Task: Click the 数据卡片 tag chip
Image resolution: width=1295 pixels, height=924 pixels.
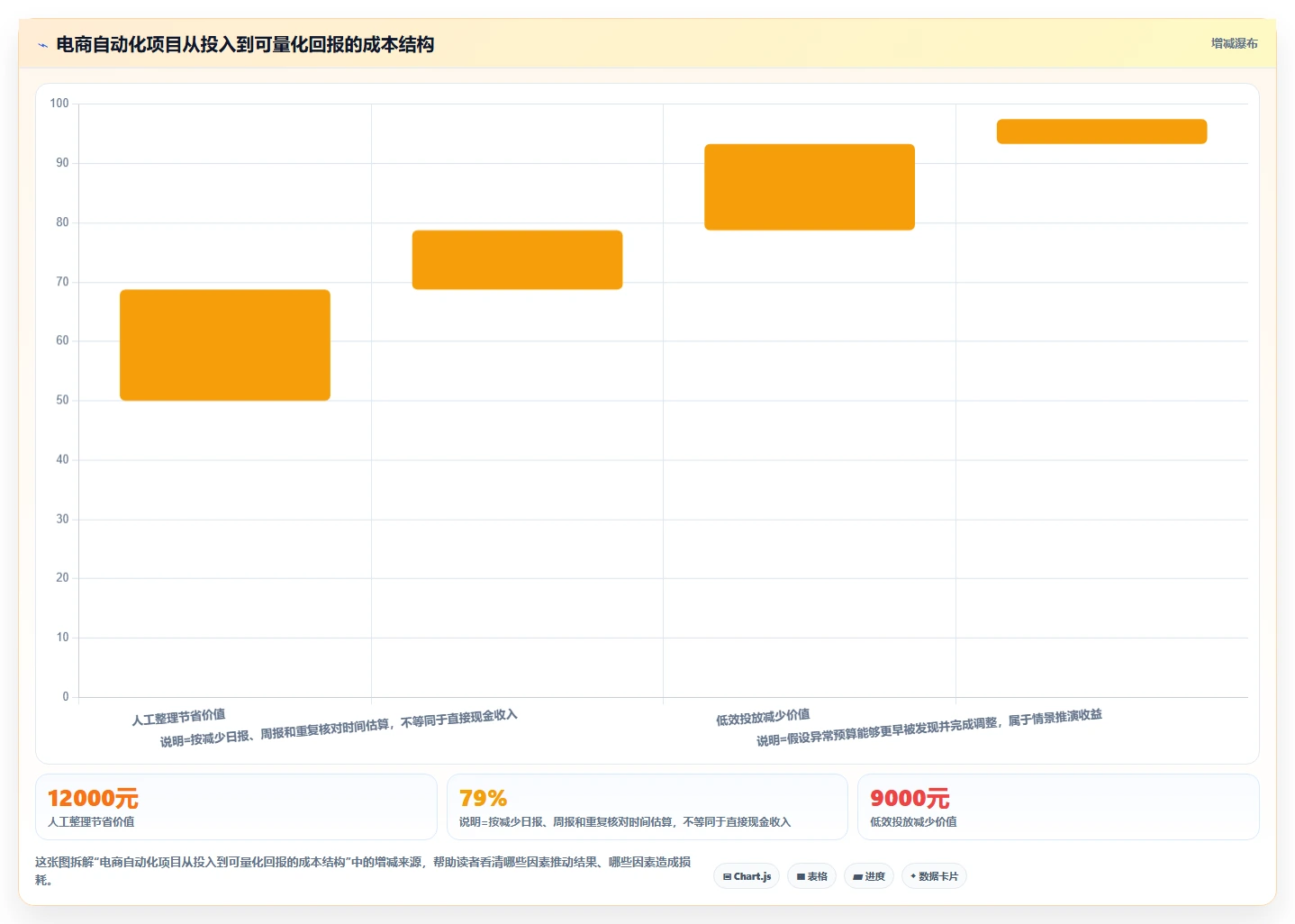Action: pyautogui.click(x=934, y=876)
